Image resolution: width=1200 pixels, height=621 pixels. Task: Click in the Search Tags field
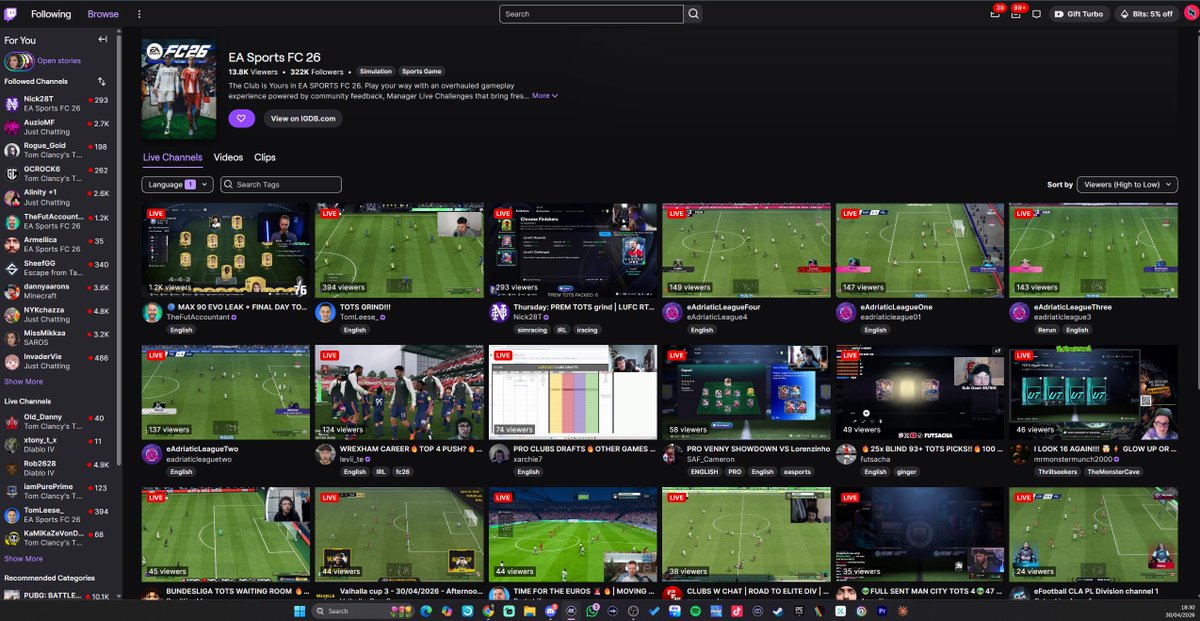tap(281, 184)
